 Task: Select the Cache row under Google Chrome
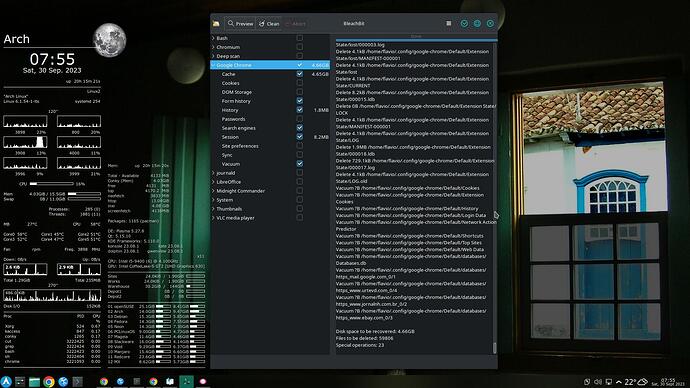point(270,74)
